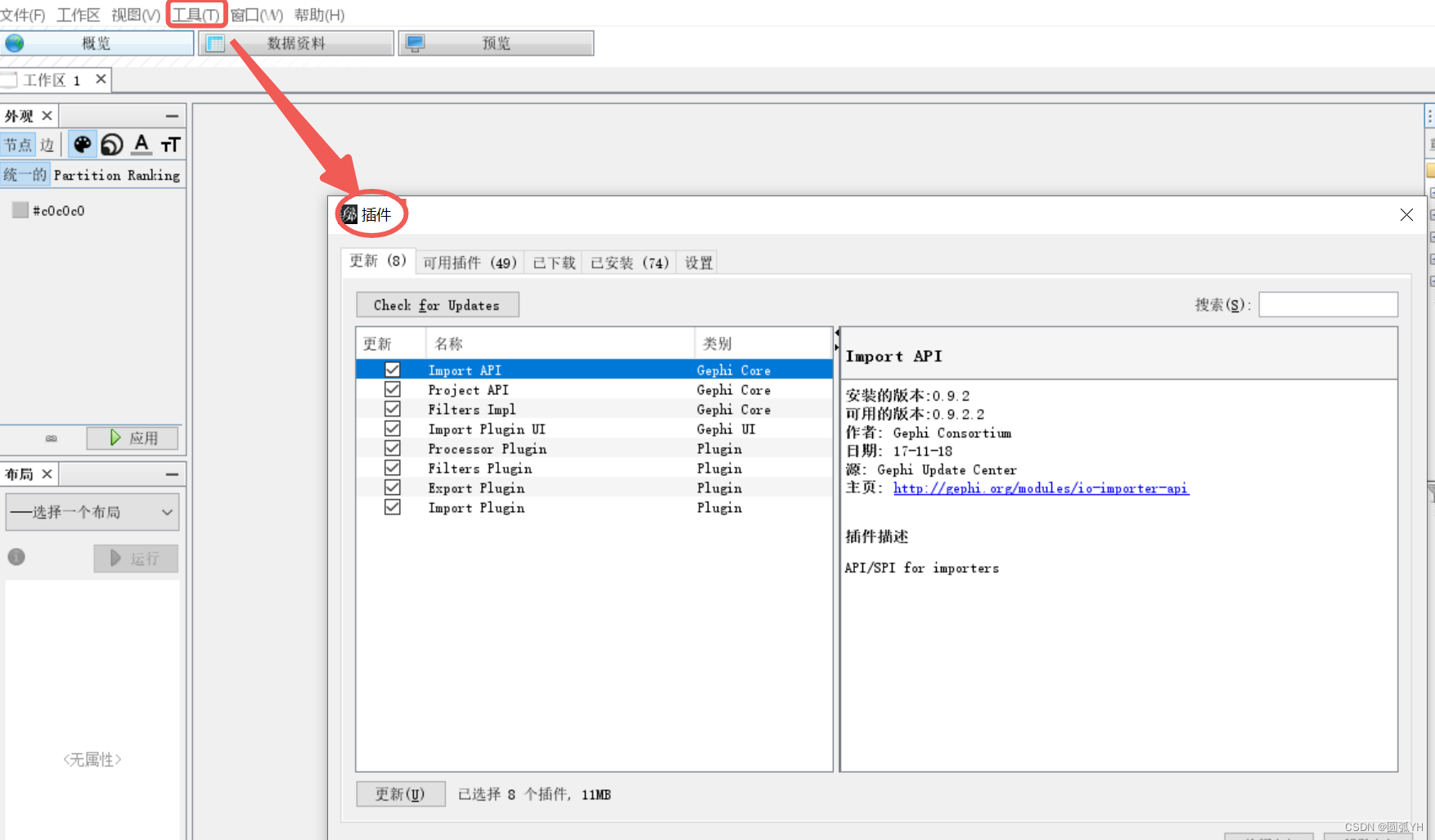This screenshot has width=1435, height=840.
Task: Activate the 工作区 1 workspace tab
Action: 52,80
